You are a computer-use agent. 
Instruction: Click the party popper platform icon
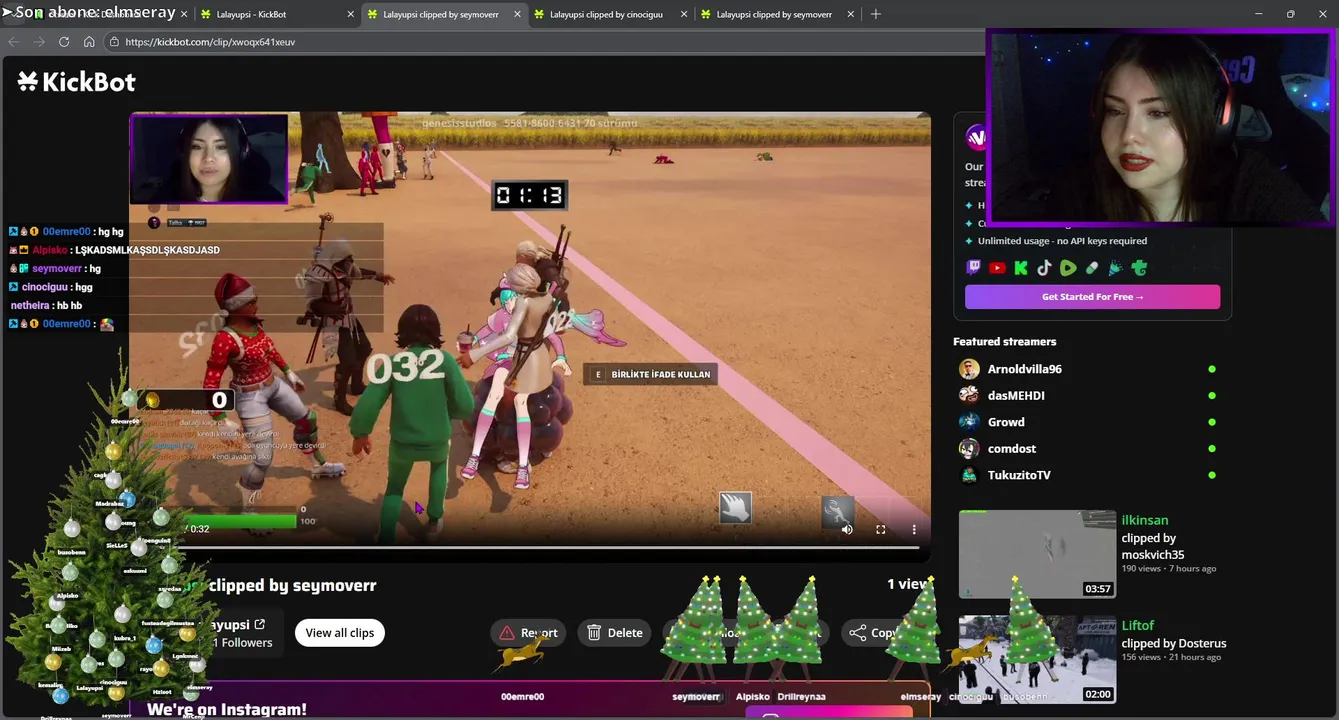(x=1115, y=268)
